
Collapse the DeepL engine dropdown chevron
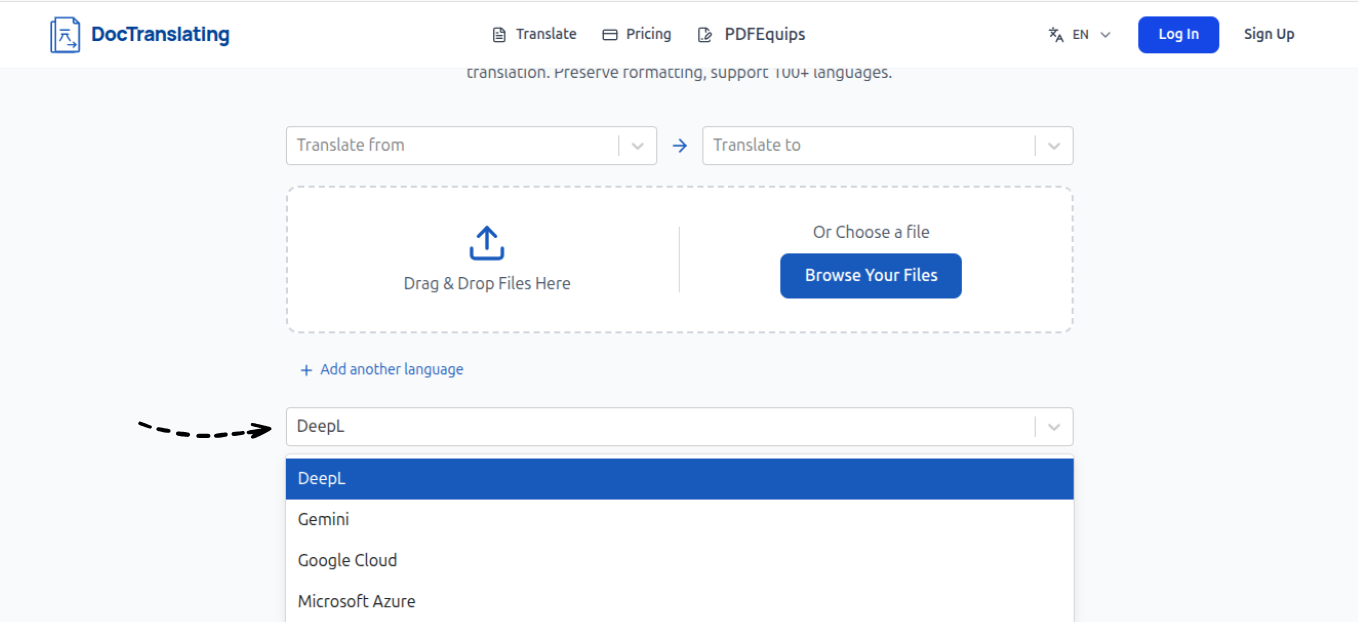(1053, 427)
